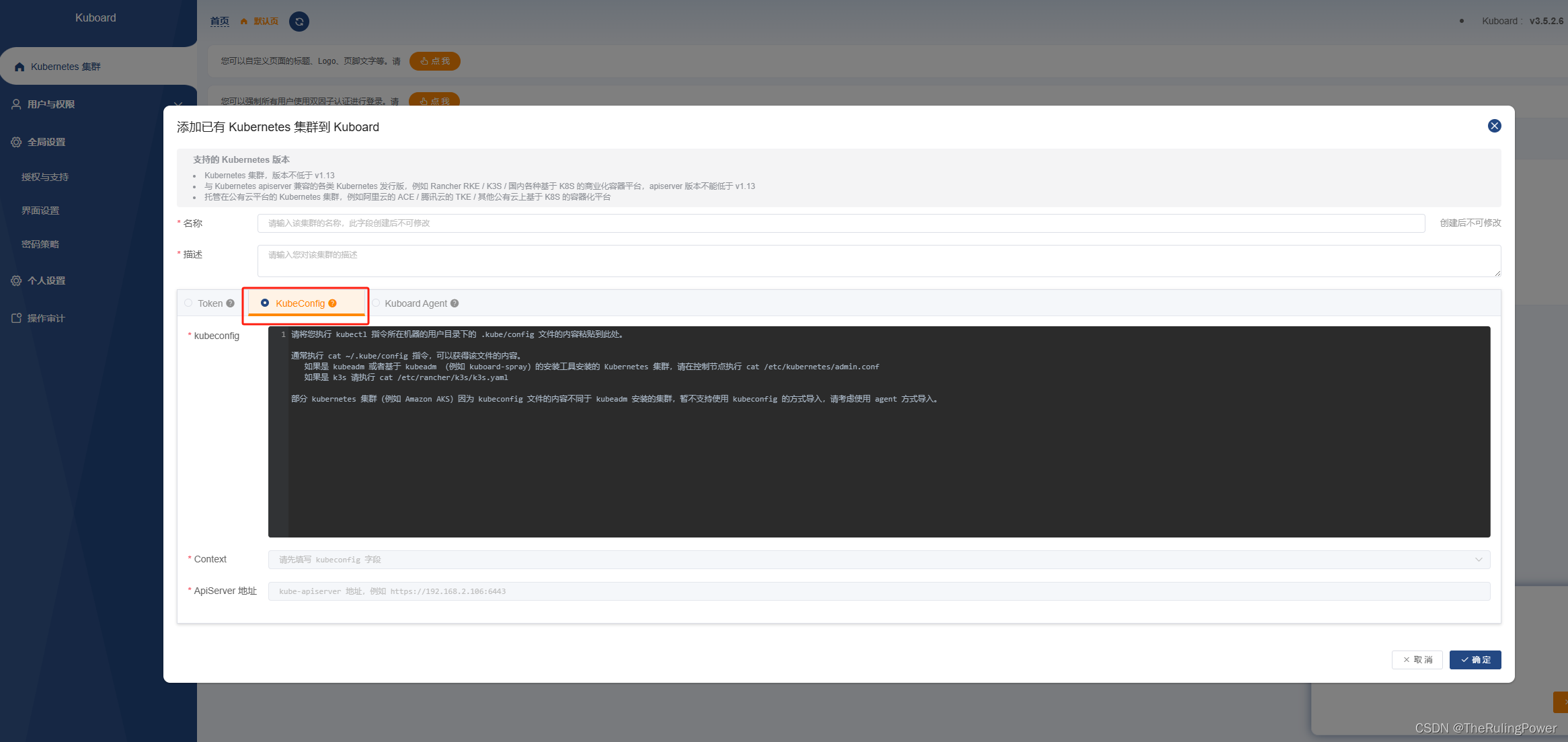The image size is (1568, 742).
Task: Open 密码策略 submenu item
Action: 40,244
